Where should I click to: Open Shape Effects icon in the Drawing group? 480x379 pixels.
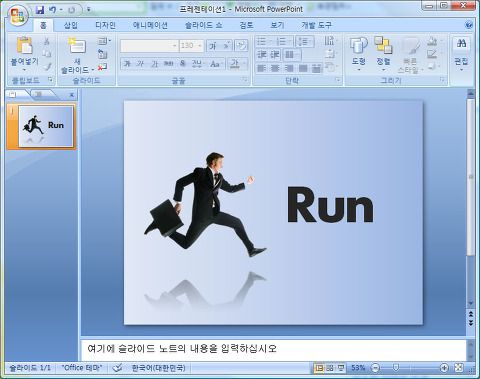coord(432,67)
